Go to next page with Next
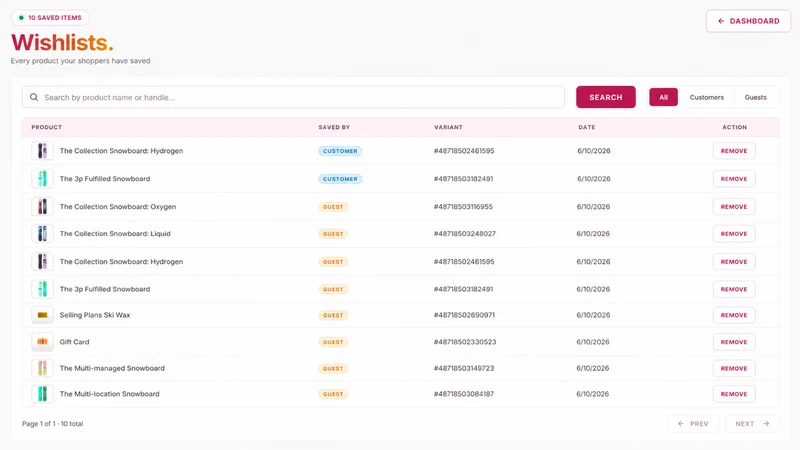800x450 pixels. pyautogui.click(x=752, y=423)
